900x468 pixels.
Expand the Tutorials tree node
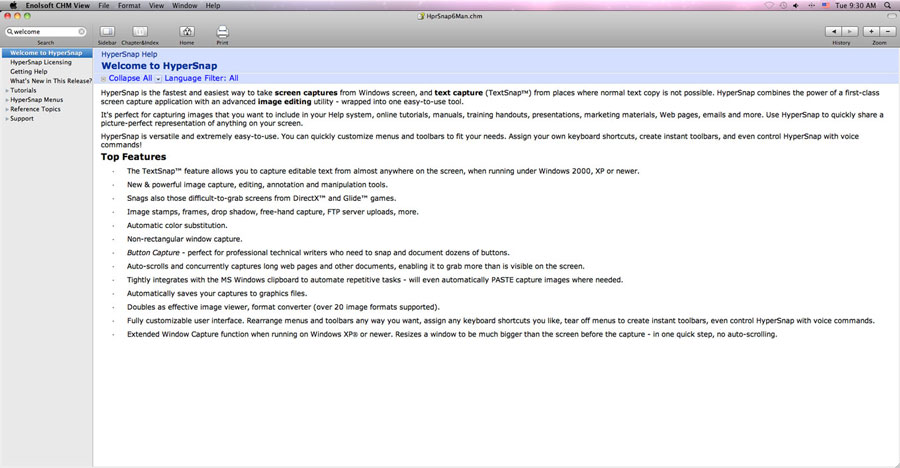point(7,91)
